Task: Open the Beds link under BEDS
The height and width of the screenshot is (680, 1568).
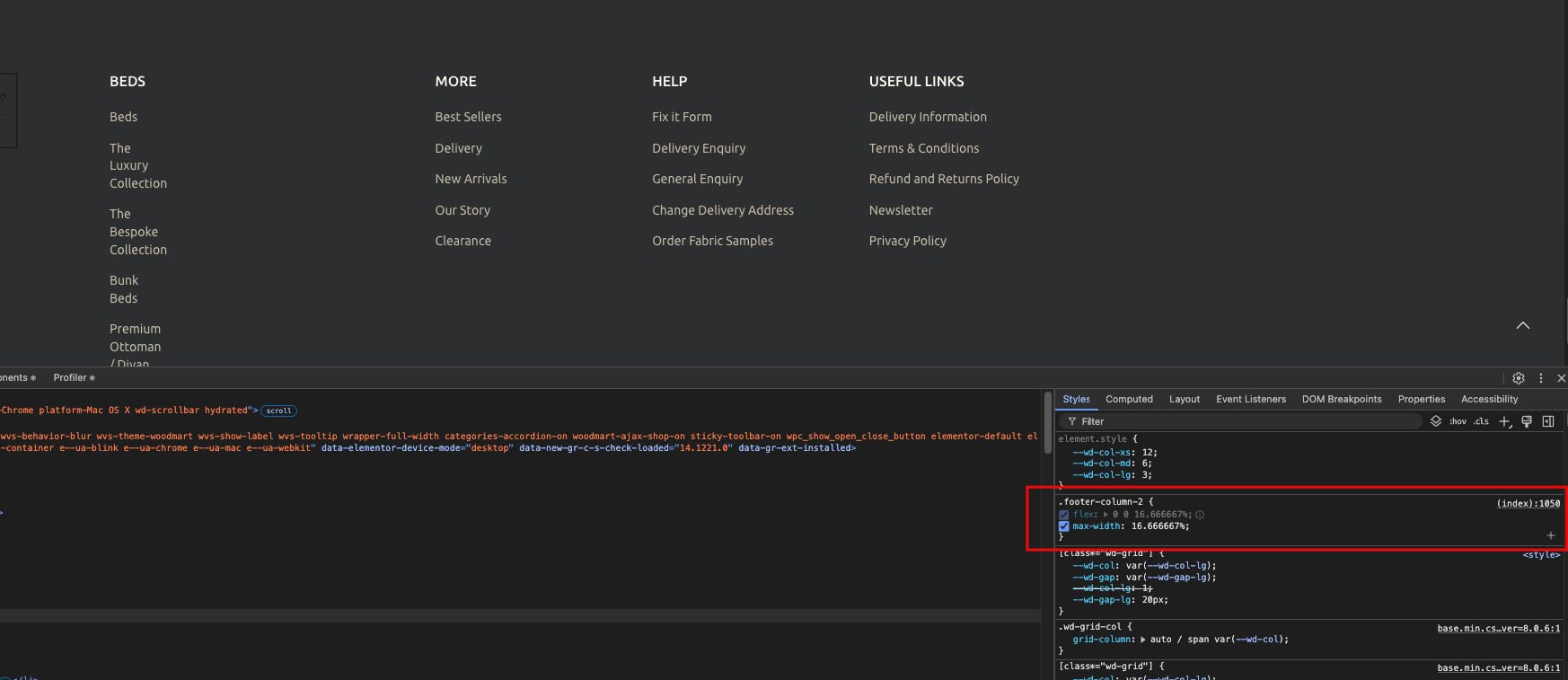Action: point(124,117)
